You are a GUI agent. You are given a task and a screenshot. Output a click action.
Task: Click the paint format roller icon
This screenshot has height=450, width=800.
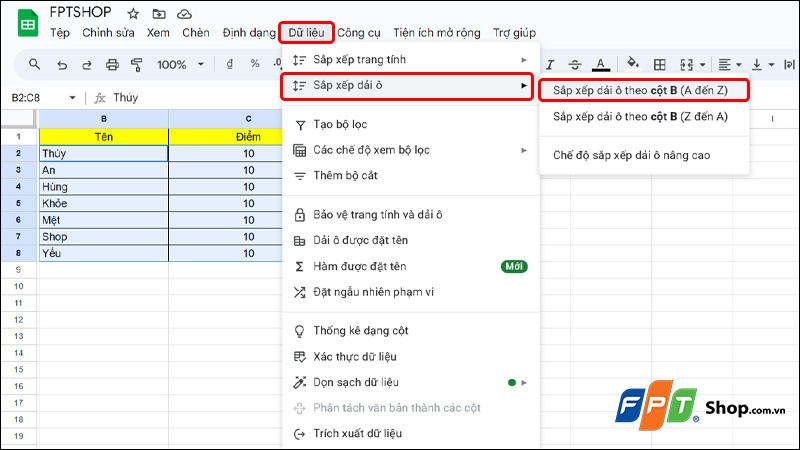click(x=136, y=65)
